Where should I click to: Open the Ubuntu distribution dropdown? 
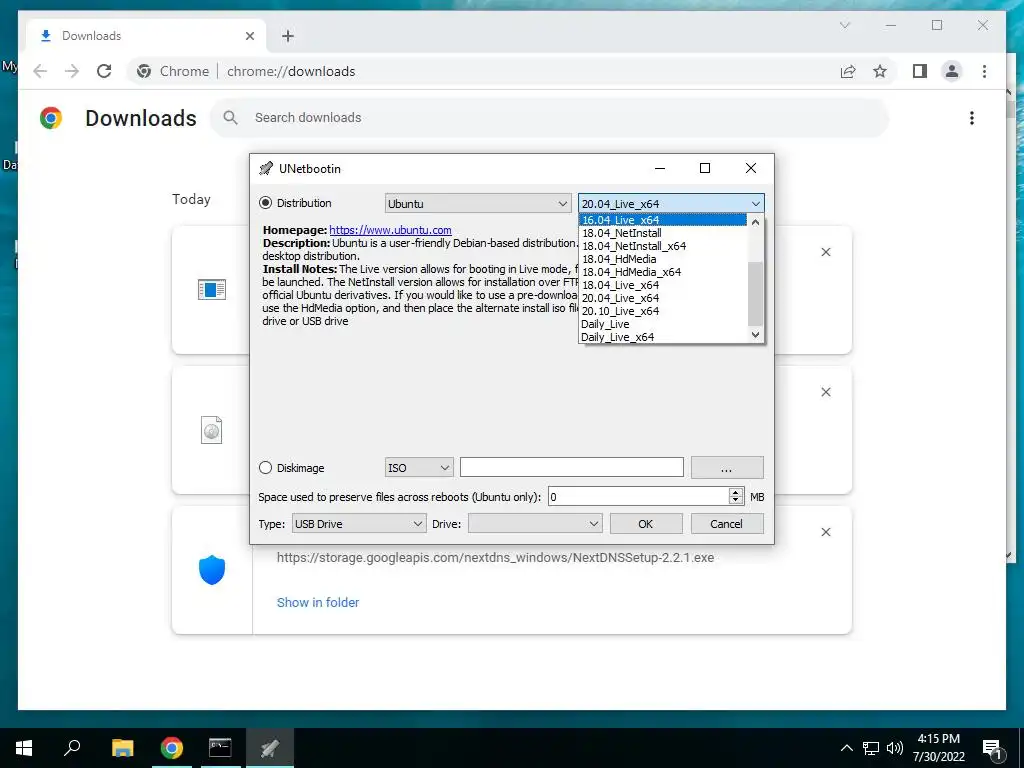(x=477, y=204)
